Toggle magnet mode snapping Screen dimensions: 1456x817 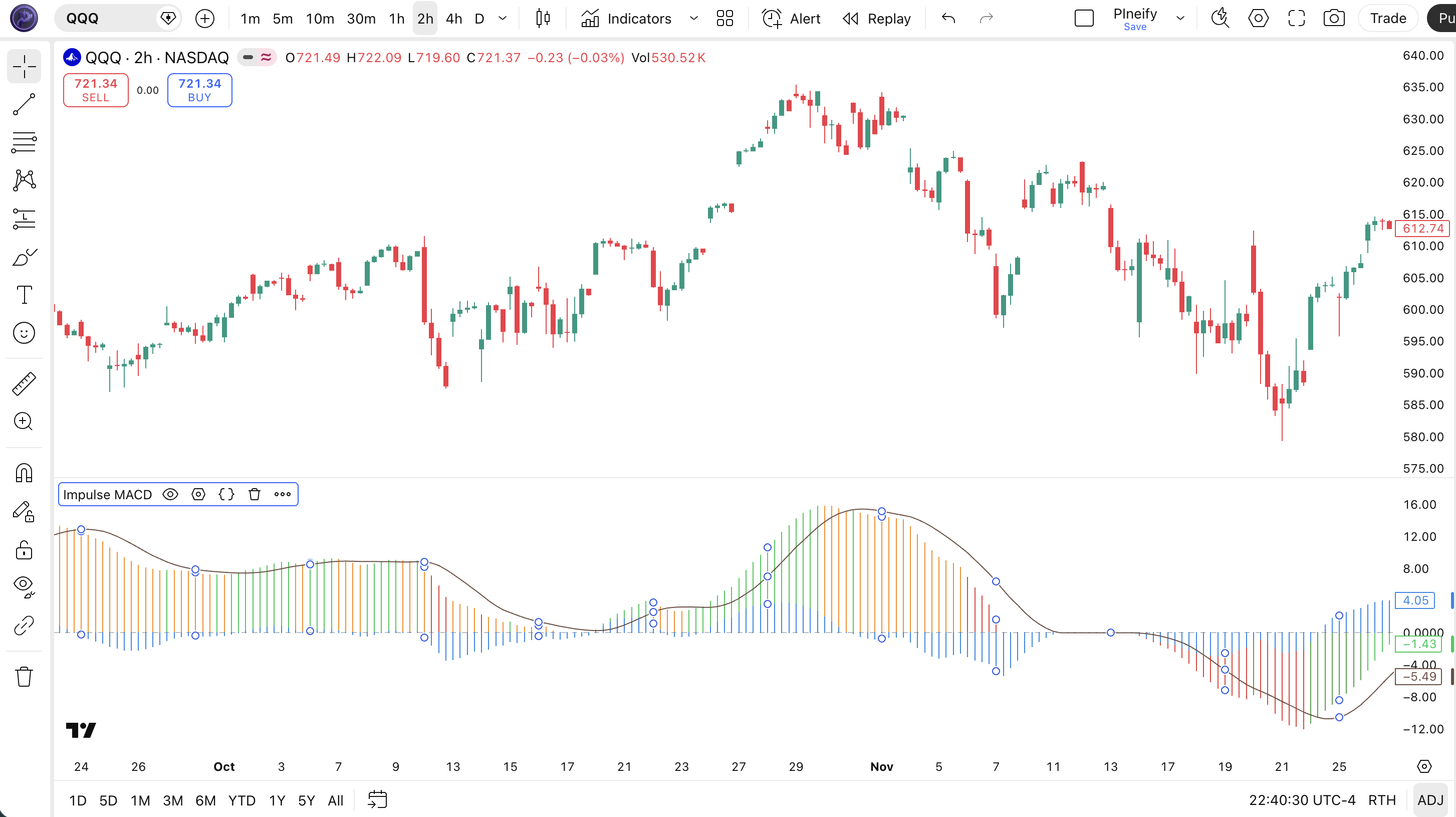click(x=25, y=473)
